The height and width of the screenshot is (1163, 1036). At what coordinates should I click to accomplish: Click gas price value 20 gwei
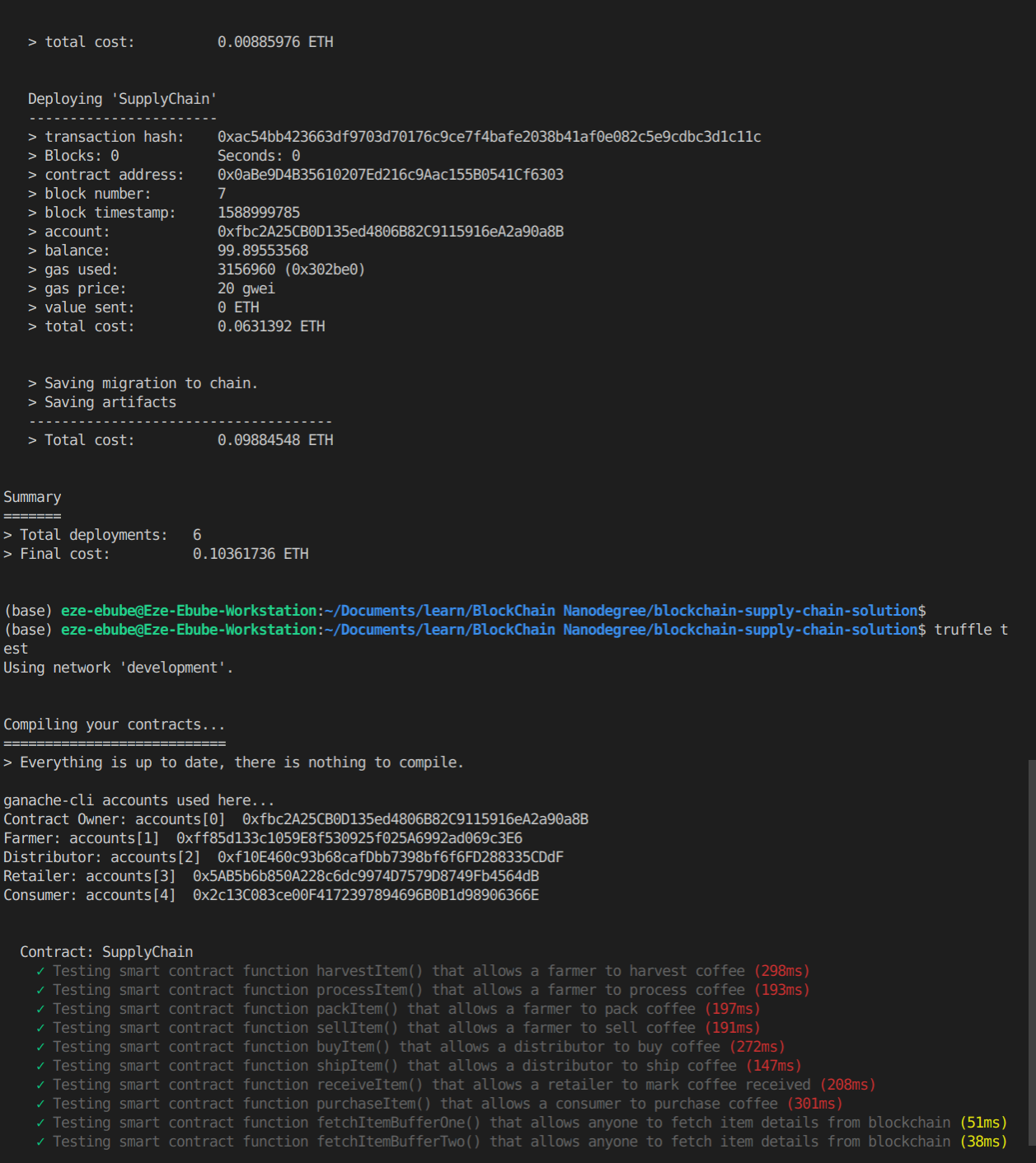[x=246, y=288]
